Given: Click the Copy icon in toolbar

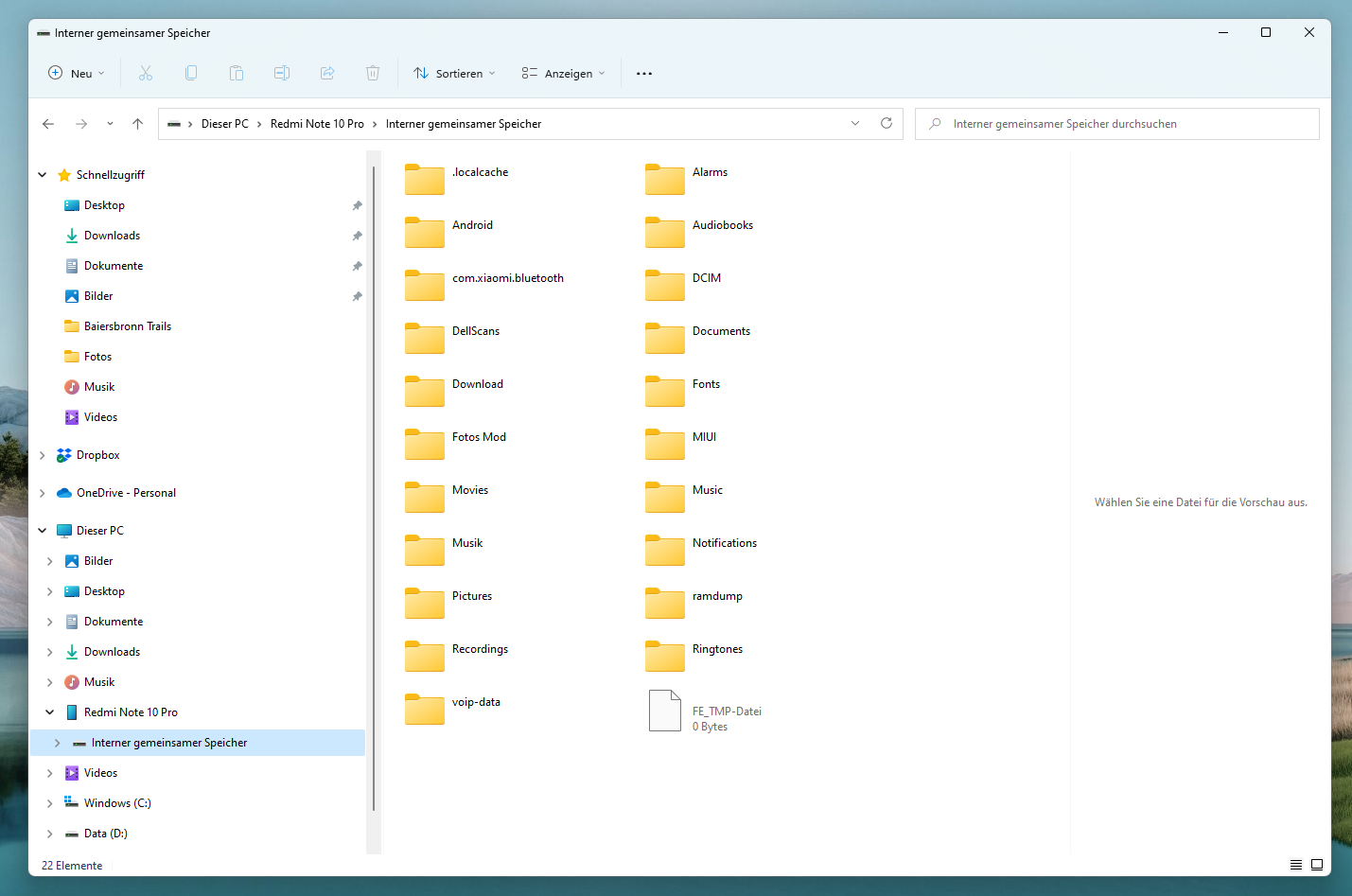Looking at the screenshot, I should [191, 73].
